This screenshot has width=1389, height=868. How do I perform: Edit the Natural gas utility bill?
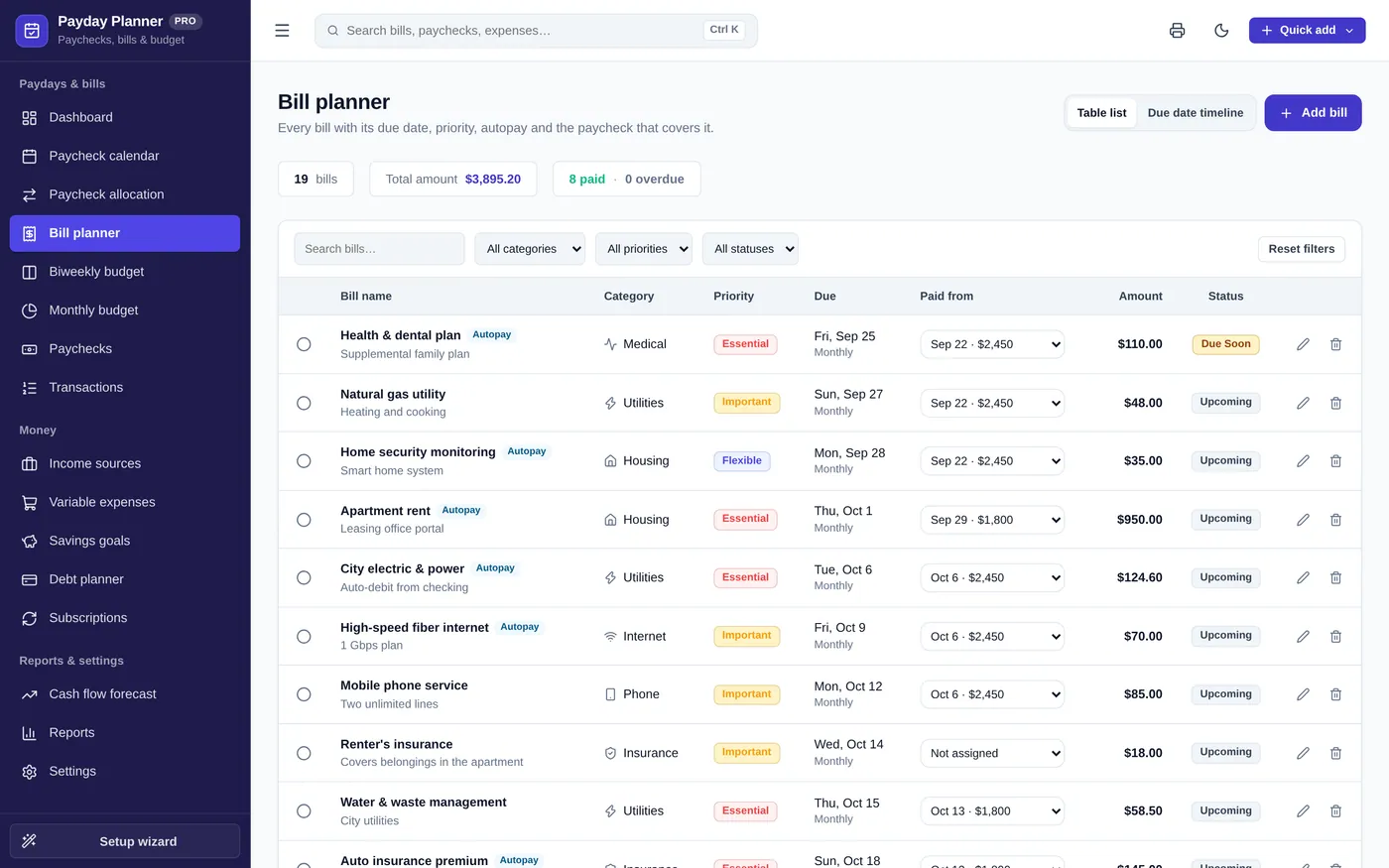[1303, 403]
